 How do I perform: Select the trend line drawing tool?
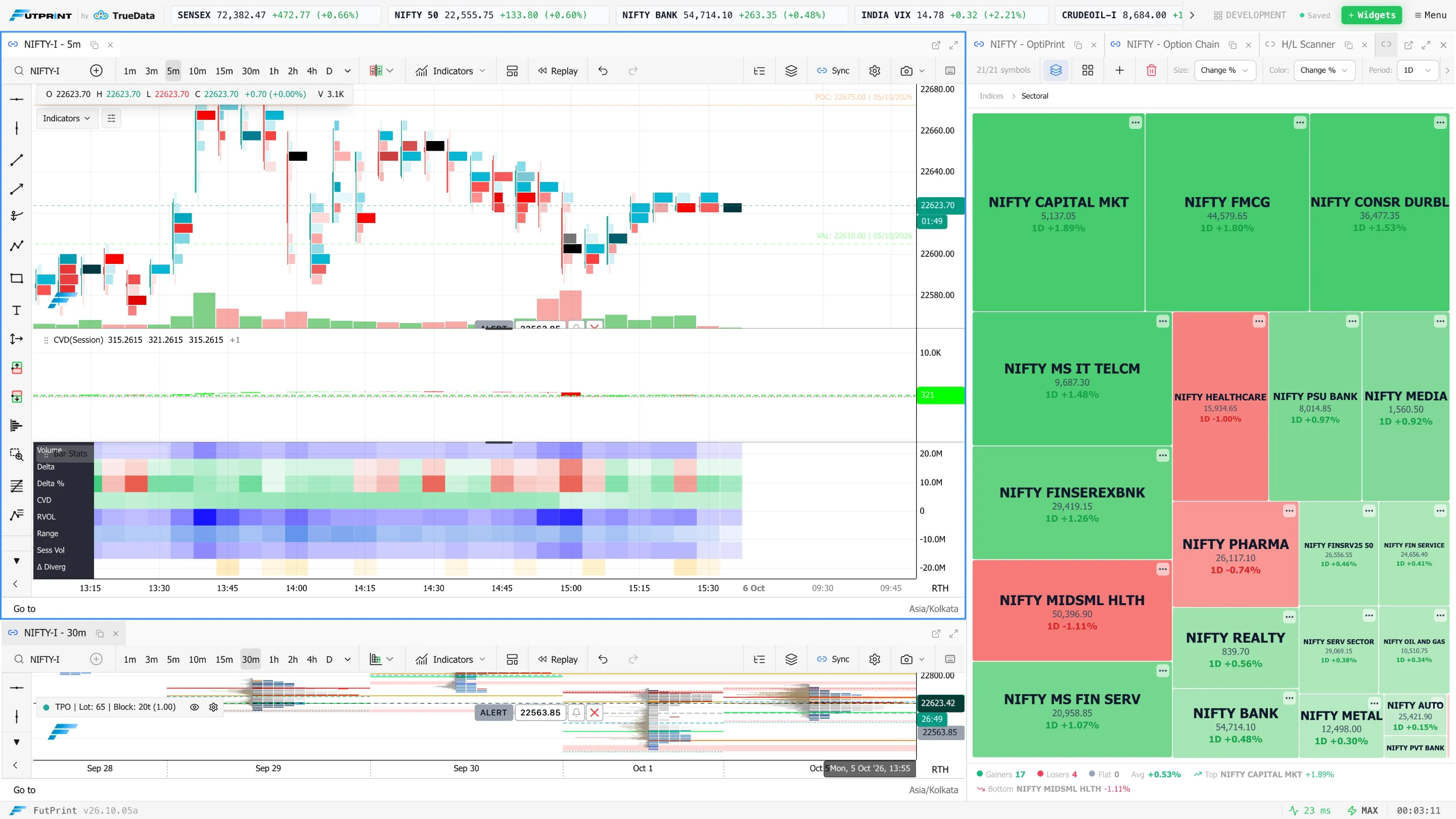coord(16,160)
